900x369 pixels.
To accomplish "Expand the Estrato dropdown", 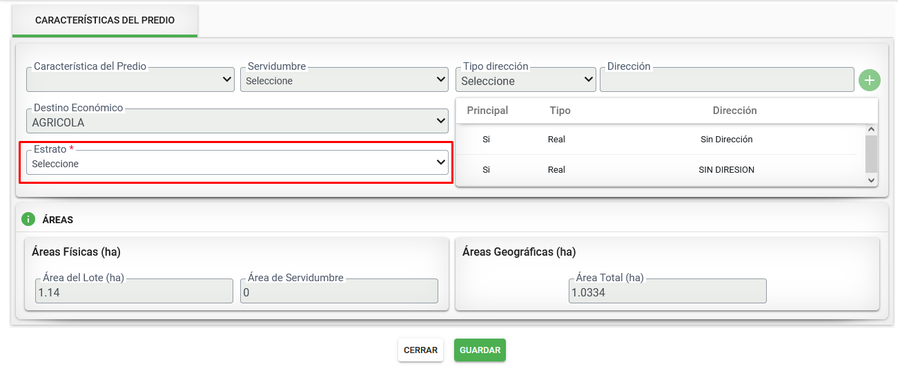I will coord(237,162).
